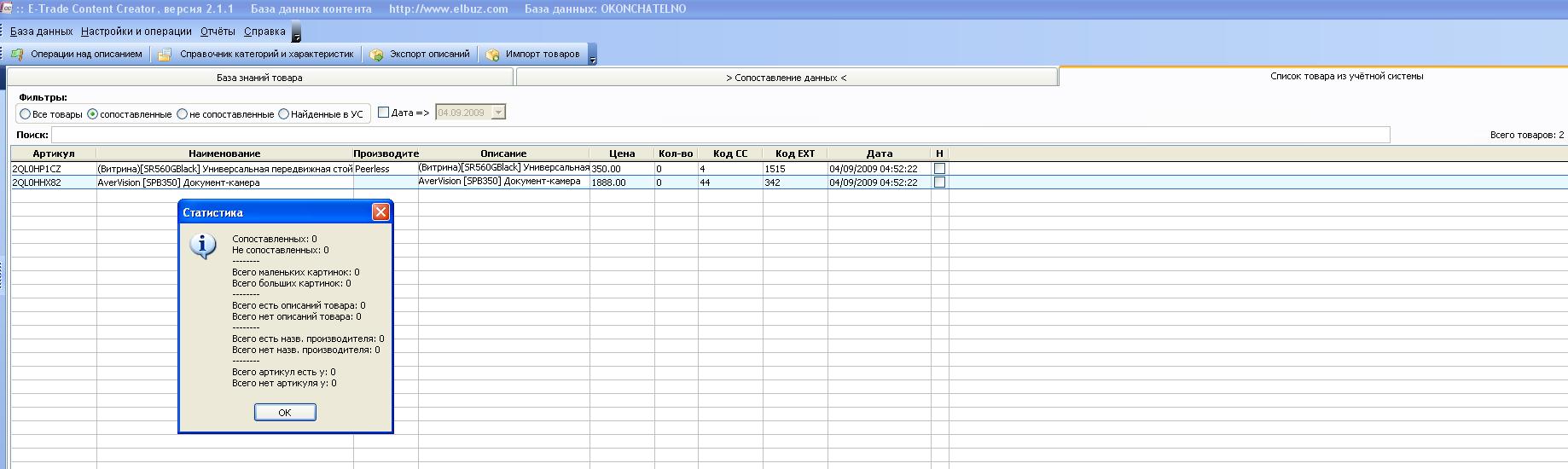Click the Операции над описанием button label
1568x469 pixels.
[86, 54]
